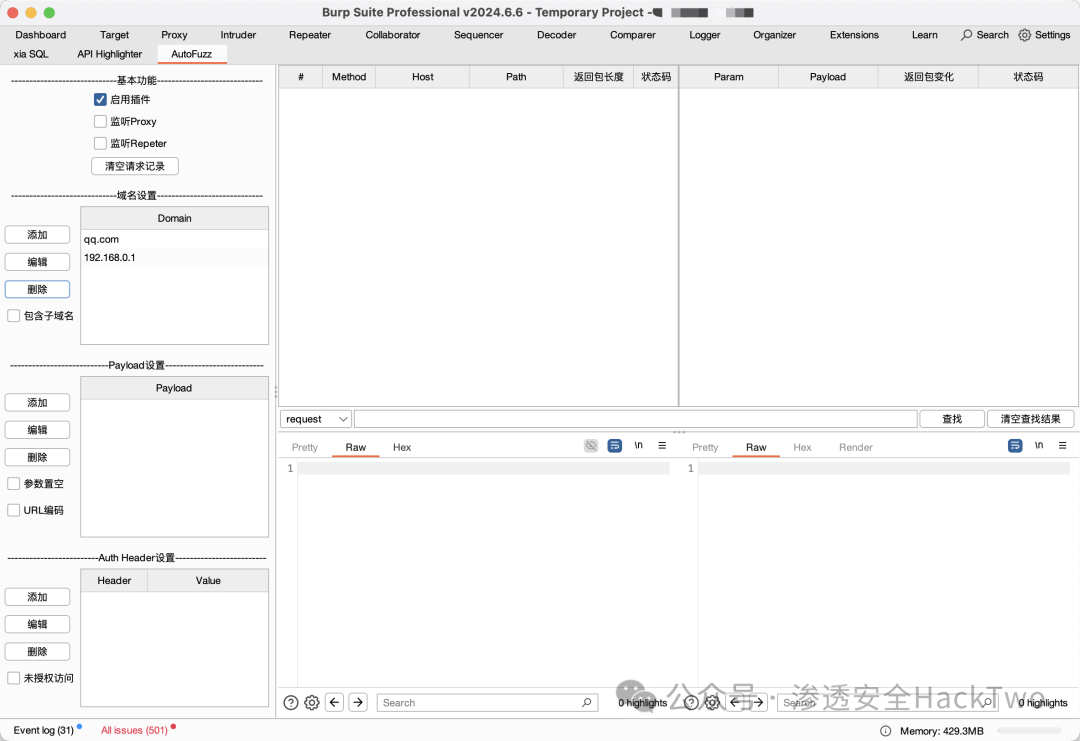Open request editor hamburger menu
This screenshot has width=1080, height=741.
662,446
